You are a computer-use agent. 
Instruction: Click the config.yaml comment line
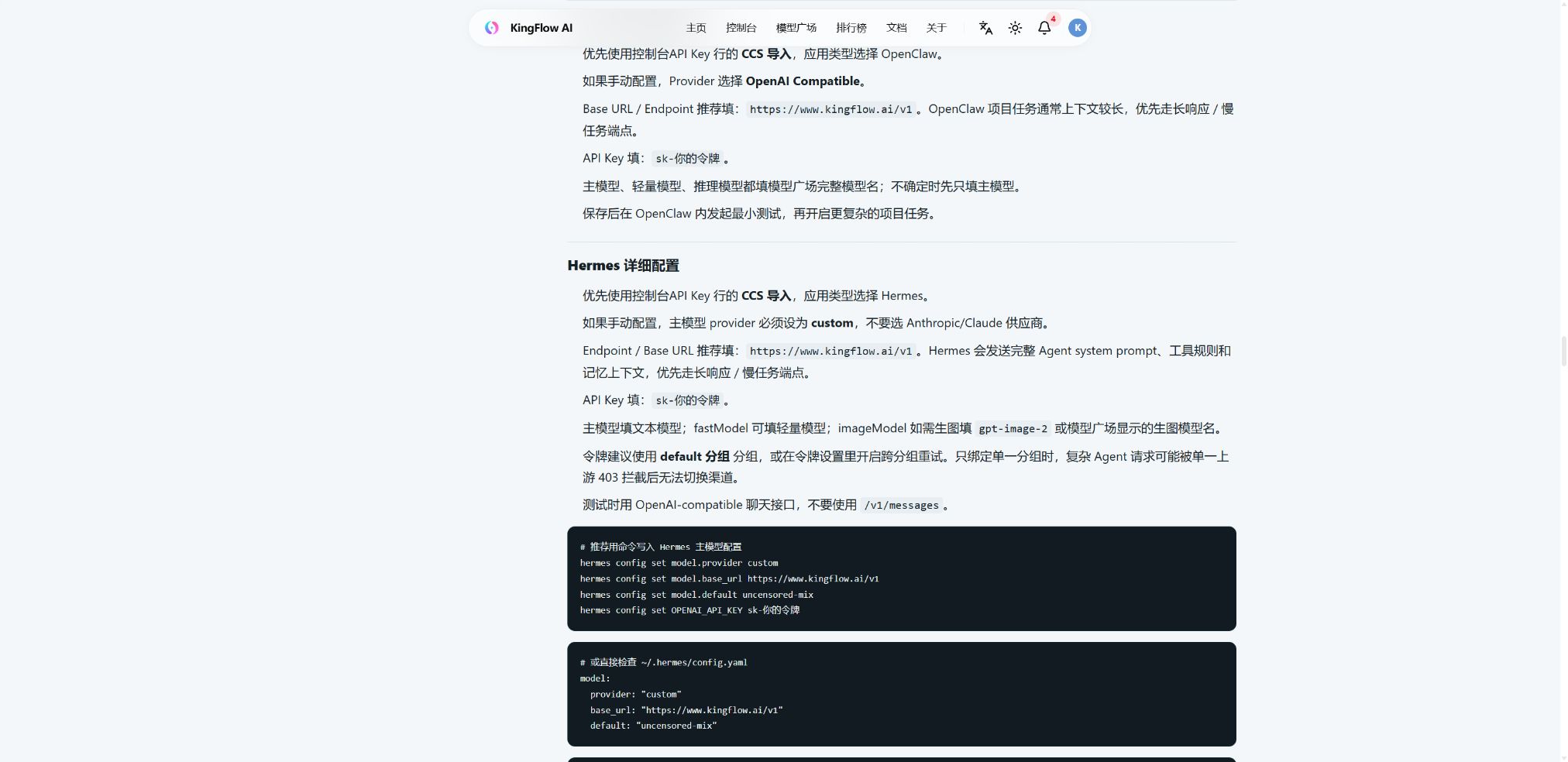tap(663, 662)
